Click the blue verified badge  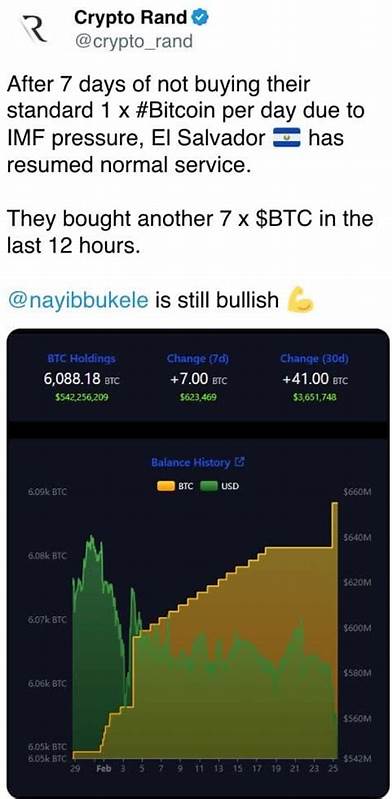tap(199, 18)
